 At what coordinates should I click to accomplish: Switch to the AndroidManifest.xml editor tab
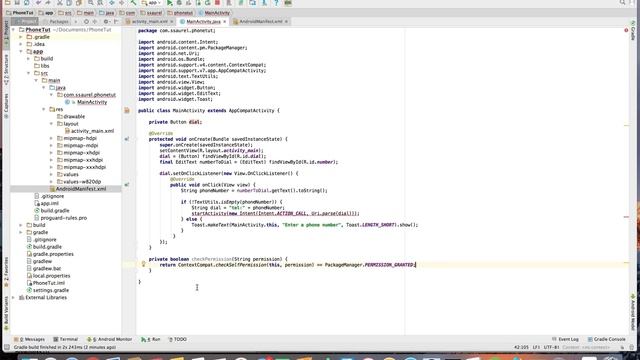[260, 21]
